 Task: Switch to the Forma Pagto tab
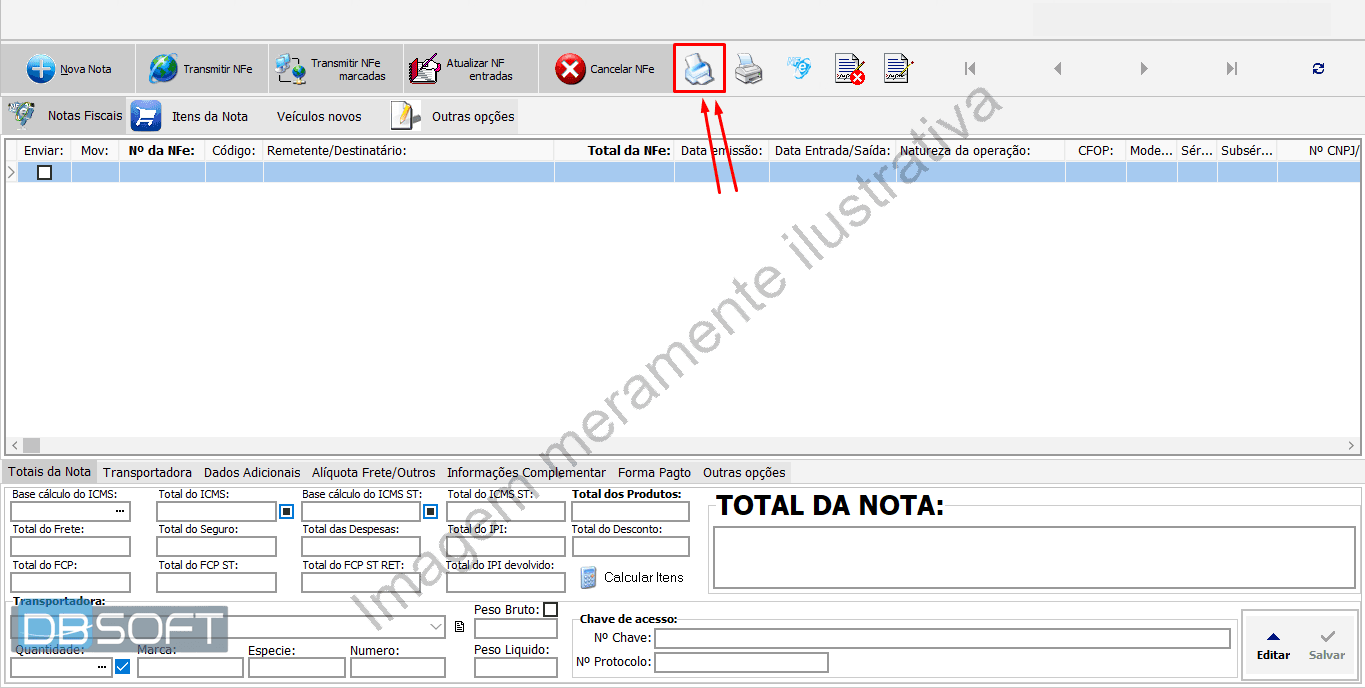[654, 472]
